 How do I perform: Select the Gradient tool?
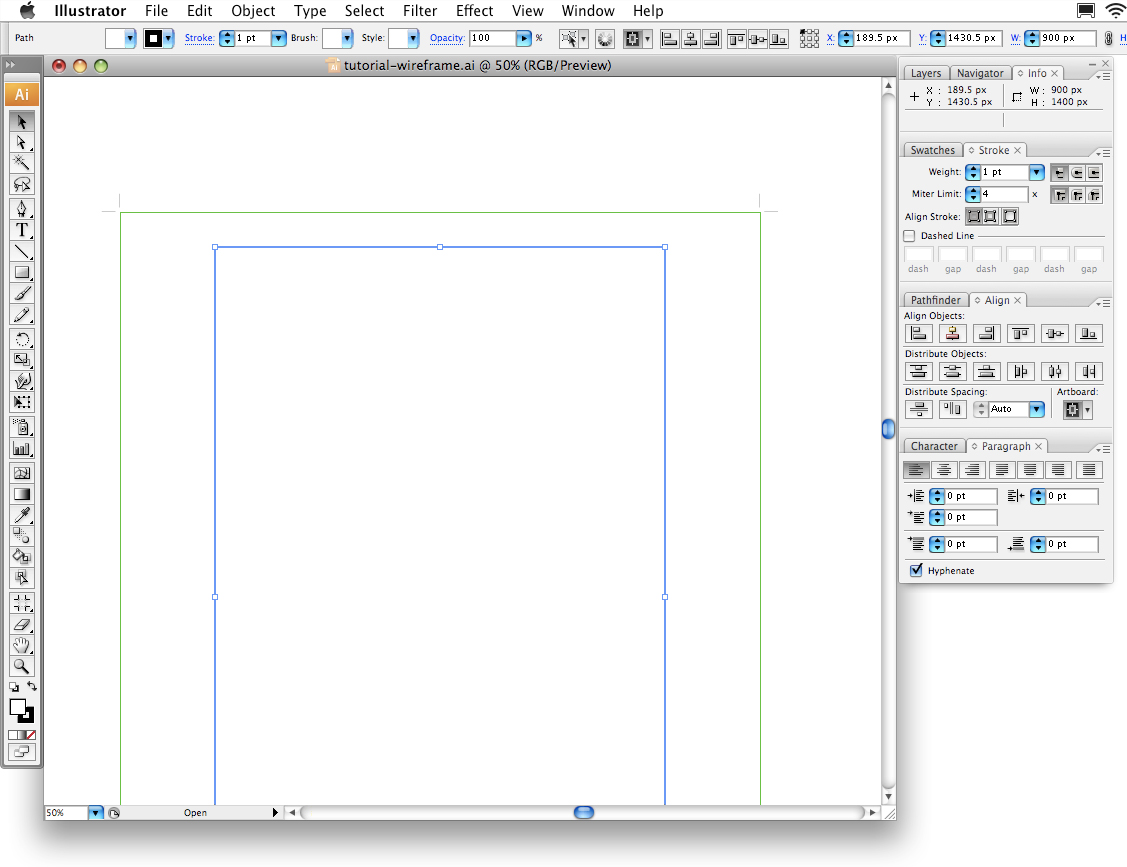(x=22, y=494)
